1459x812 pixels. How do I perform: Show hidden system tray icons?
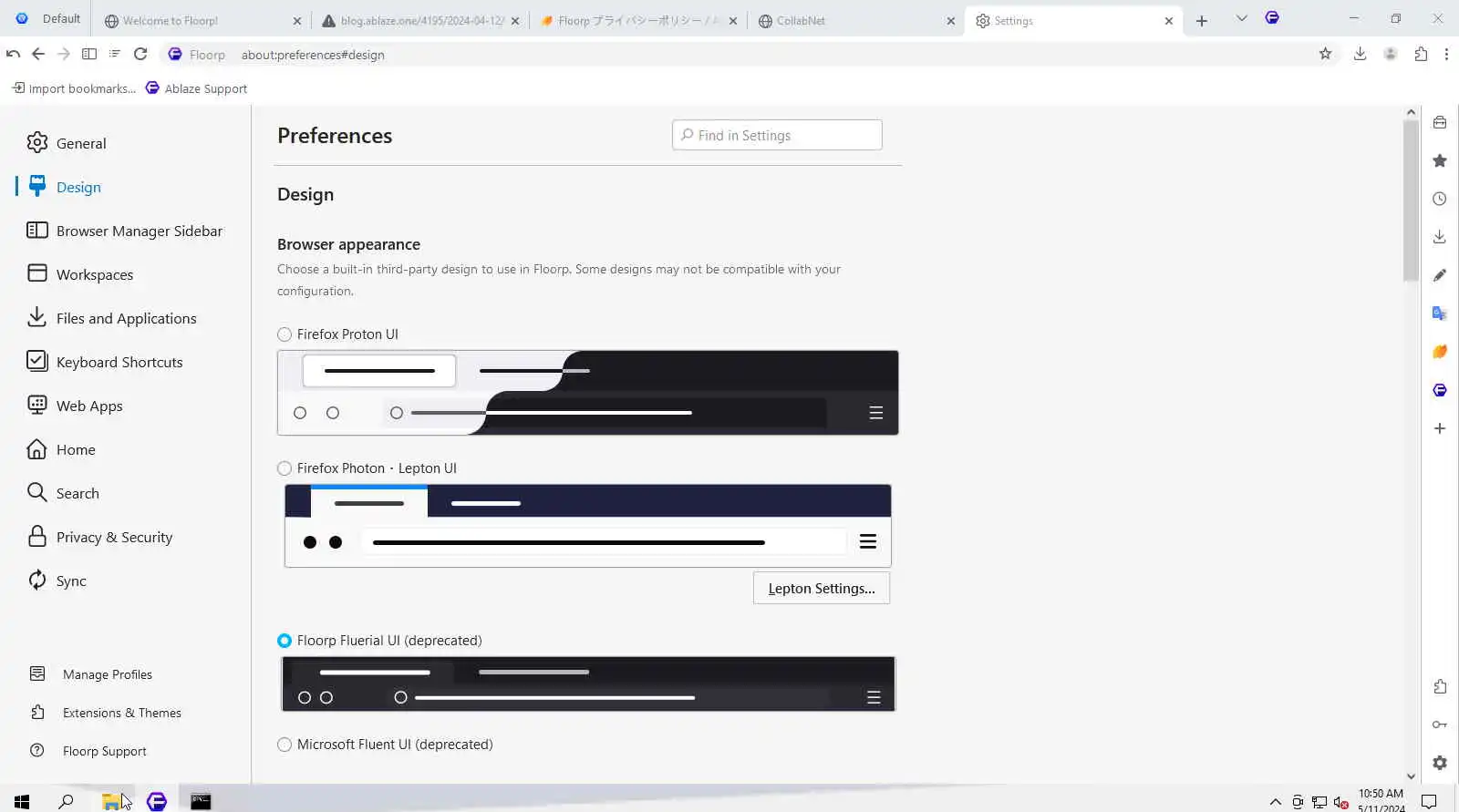[x=1276, y=802]
